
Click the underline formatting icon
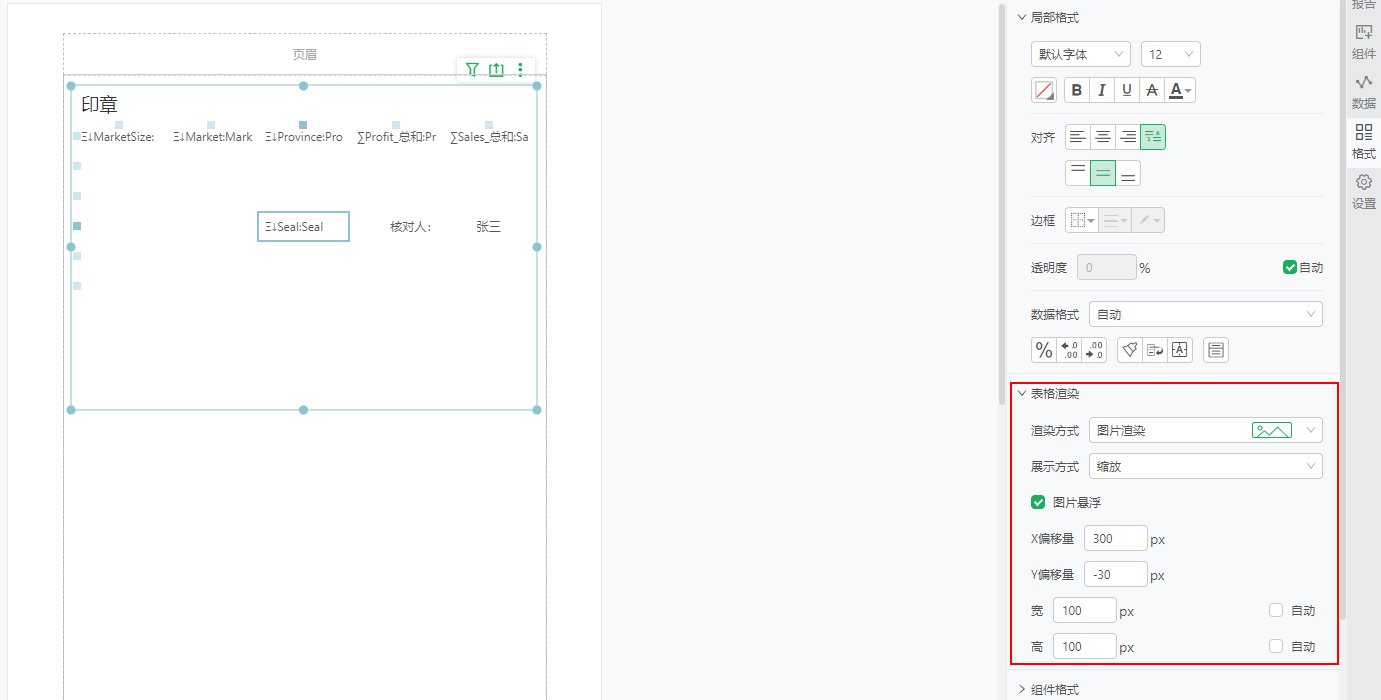coord(1126,90)
